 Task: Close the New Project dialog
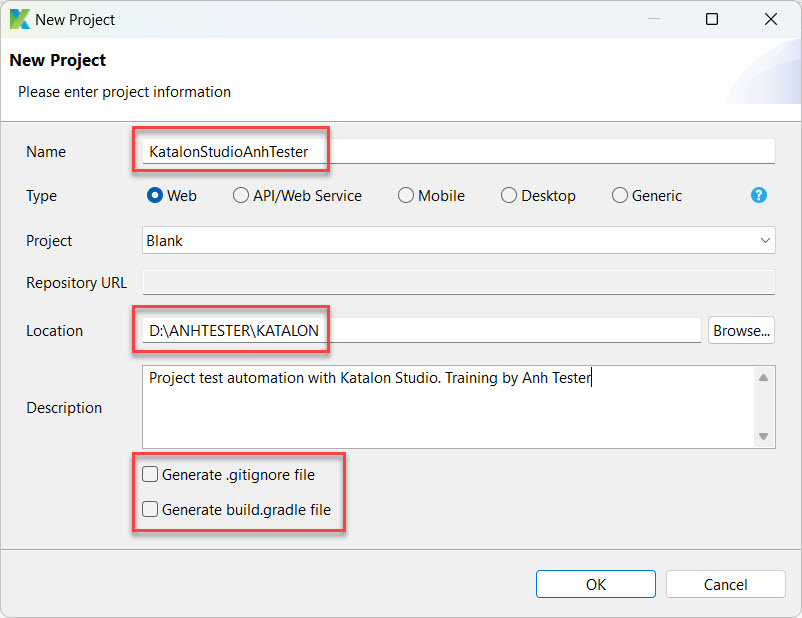[771, 19]
